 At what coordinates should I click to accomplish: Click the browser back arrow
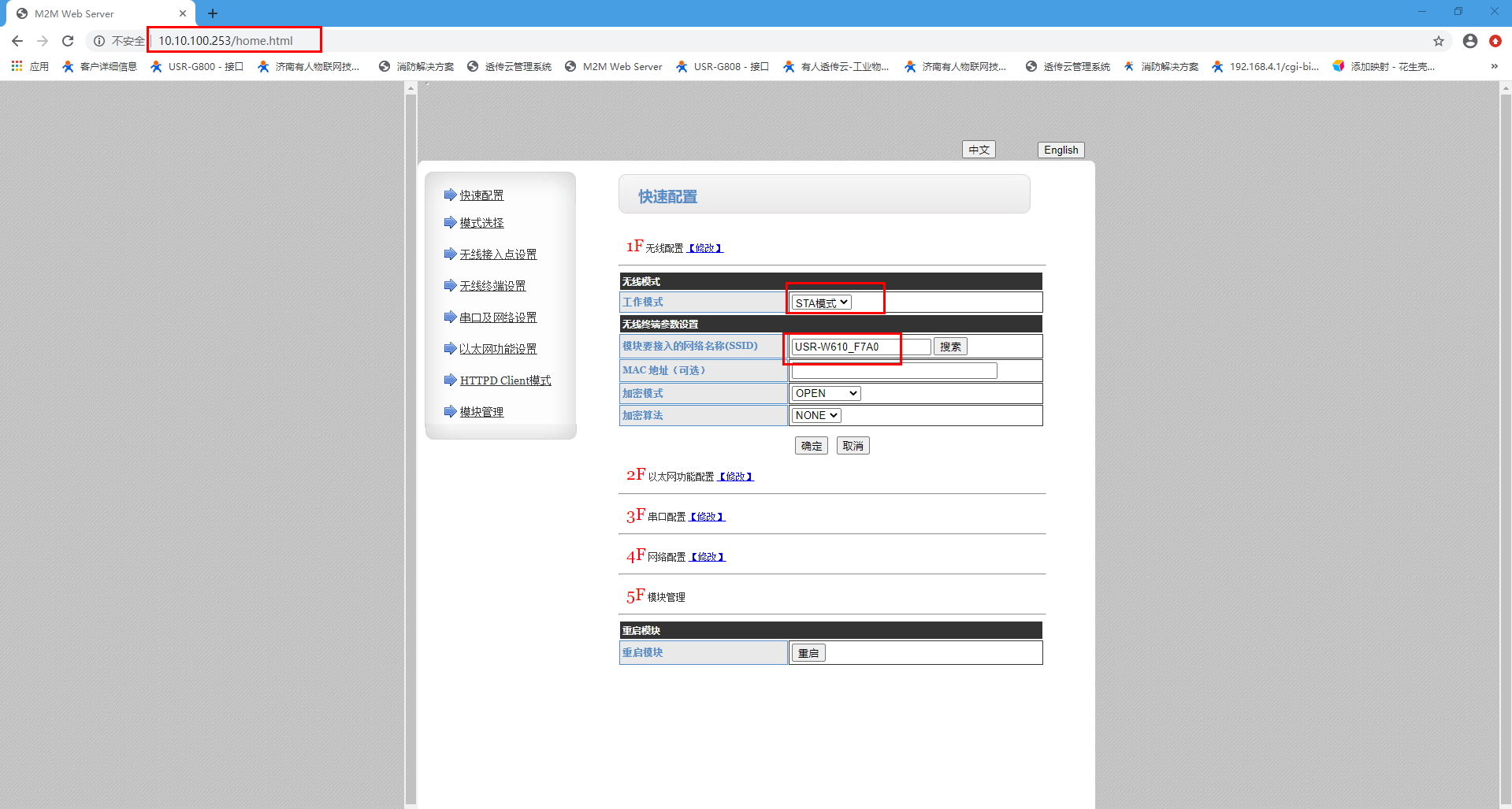(17, 41)
